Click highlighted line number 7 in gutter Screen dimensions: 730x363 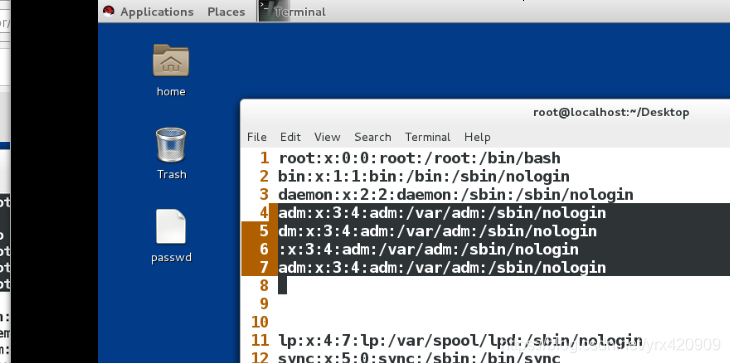(264, 268)
